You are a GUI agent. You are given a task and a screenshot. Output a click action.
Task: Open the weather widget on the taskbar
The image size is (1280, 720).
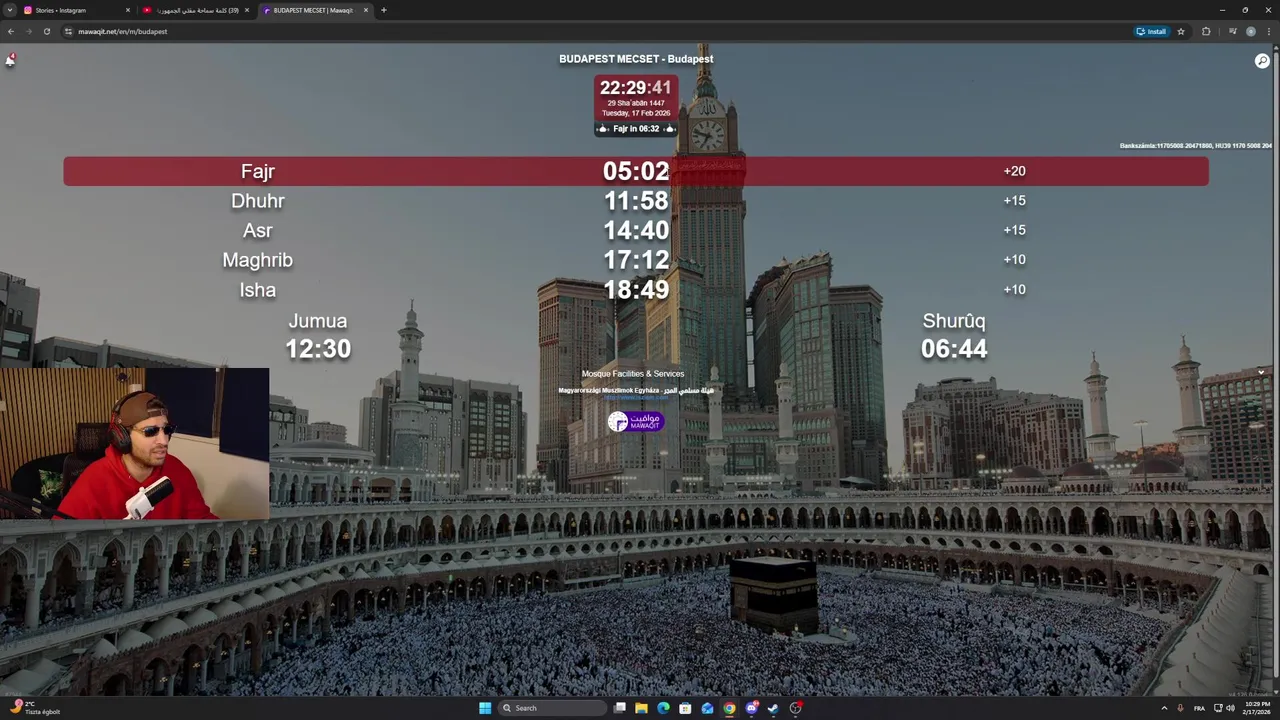pos(33,708)
